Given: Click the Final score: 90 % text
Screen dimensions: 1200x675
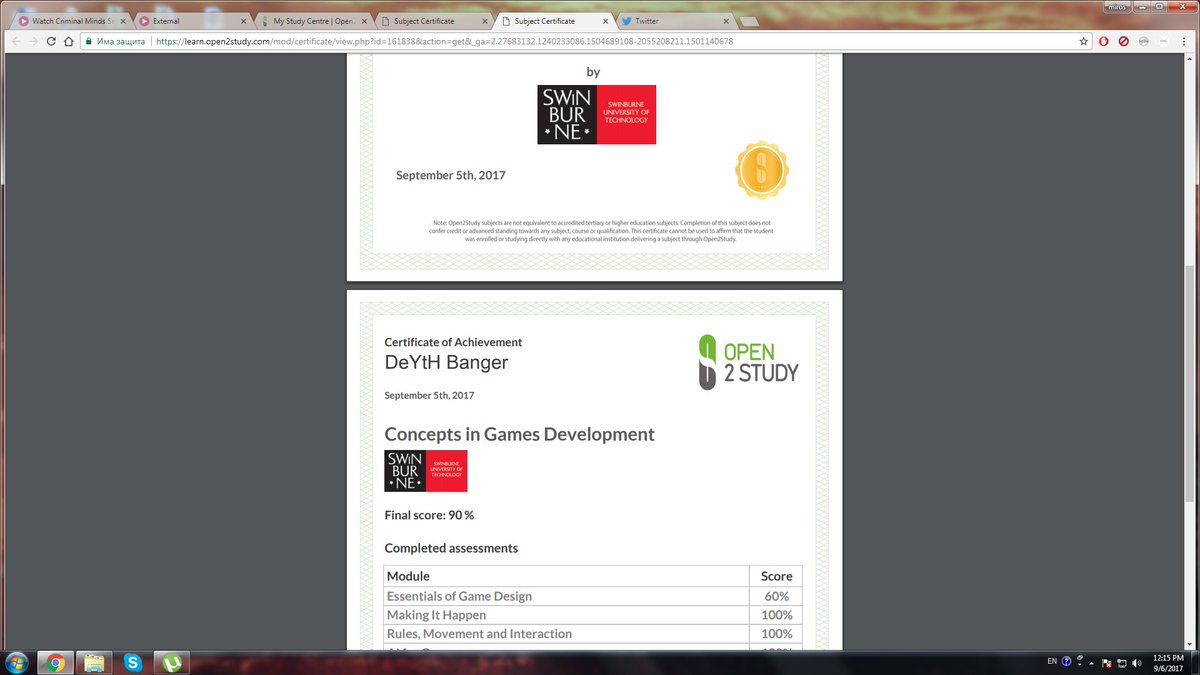Looking at the screenshot, I should click(x=429, y=515).
